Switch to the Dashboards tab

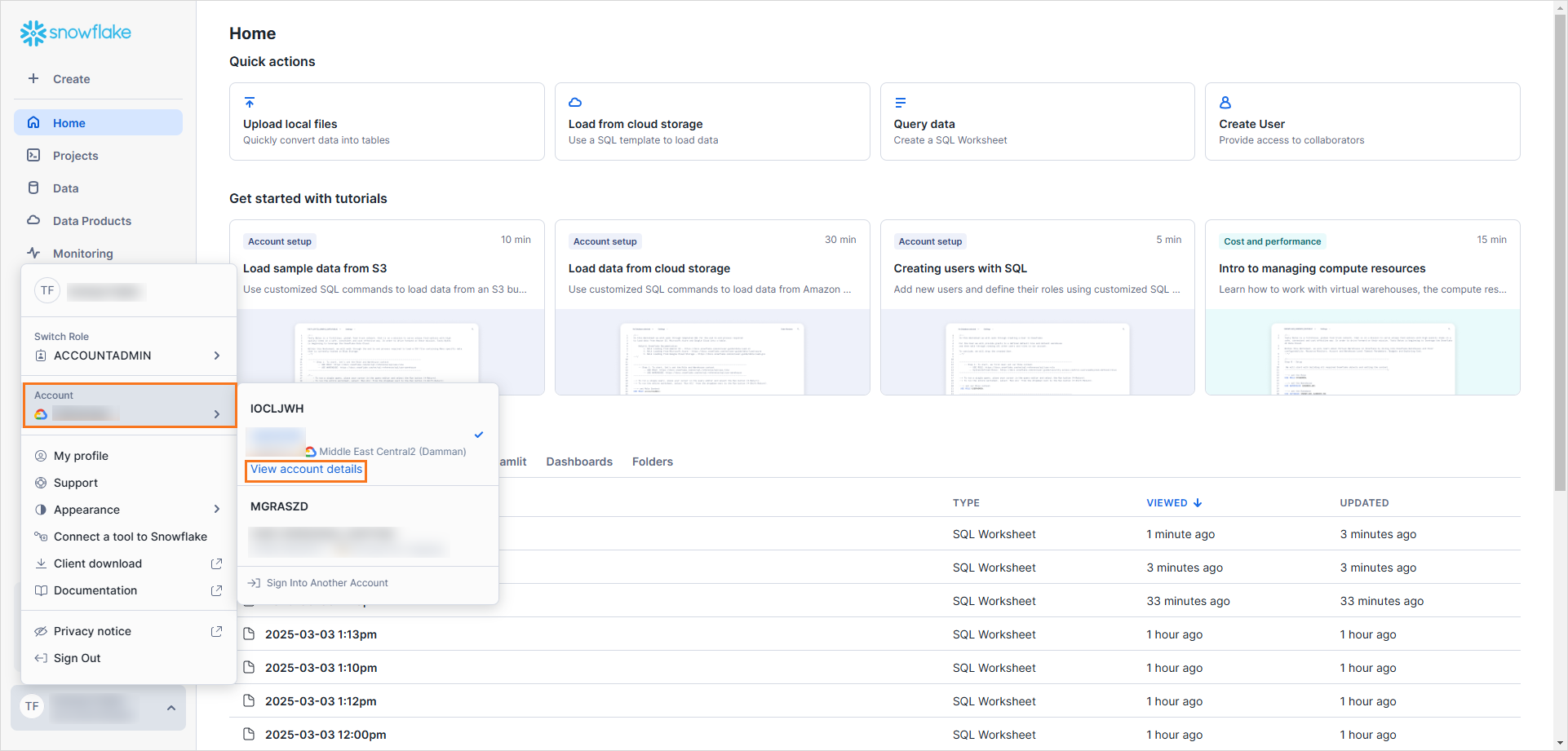579,462
